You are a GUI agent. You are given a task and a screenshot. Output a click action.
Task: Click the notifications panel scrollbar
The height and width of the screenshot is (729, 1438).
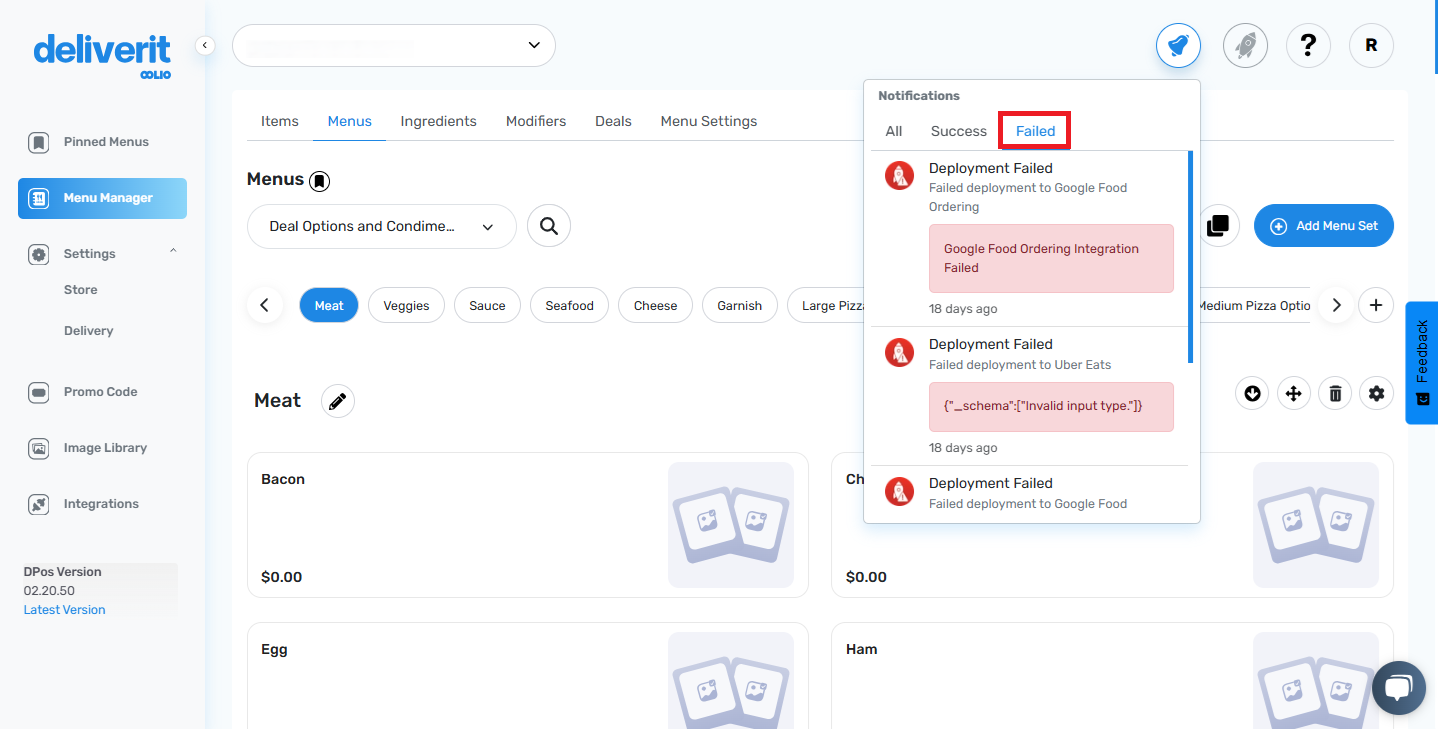click(x=1190, y=257)
